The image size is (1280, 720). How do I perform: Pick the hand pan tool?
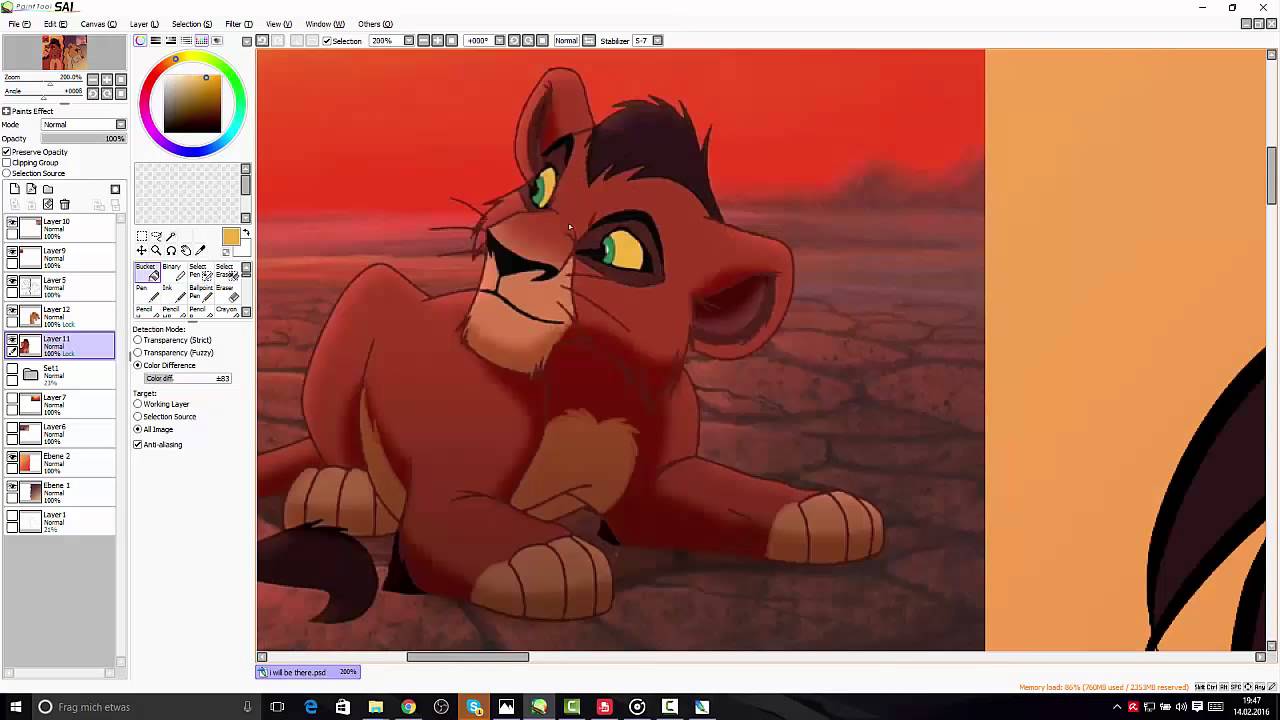pyautogui.click(x=186, y=250)
